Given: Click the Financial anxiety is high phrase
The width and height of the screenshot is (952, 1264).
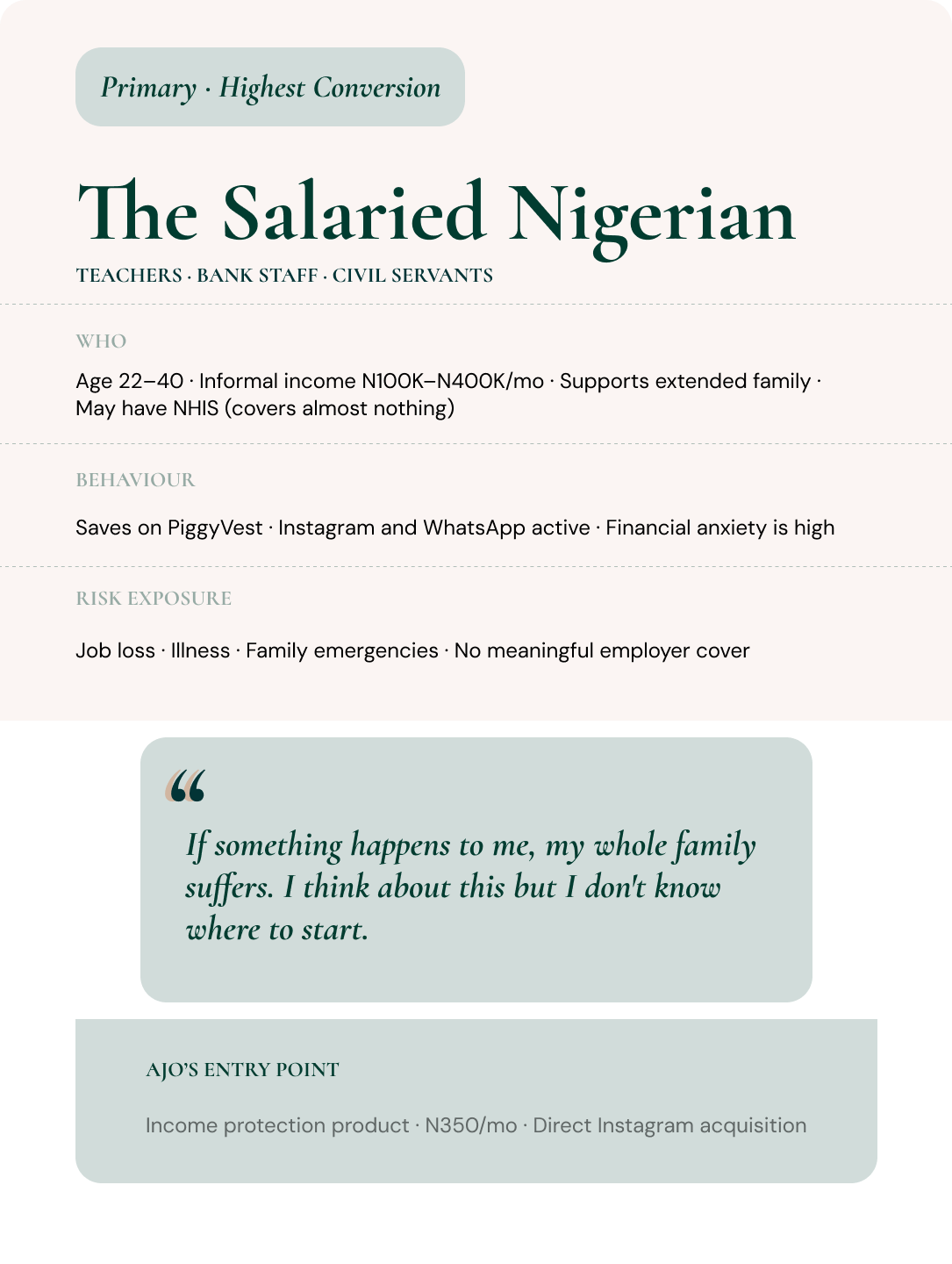Looking at the screenshot, I should coord(720,528).
